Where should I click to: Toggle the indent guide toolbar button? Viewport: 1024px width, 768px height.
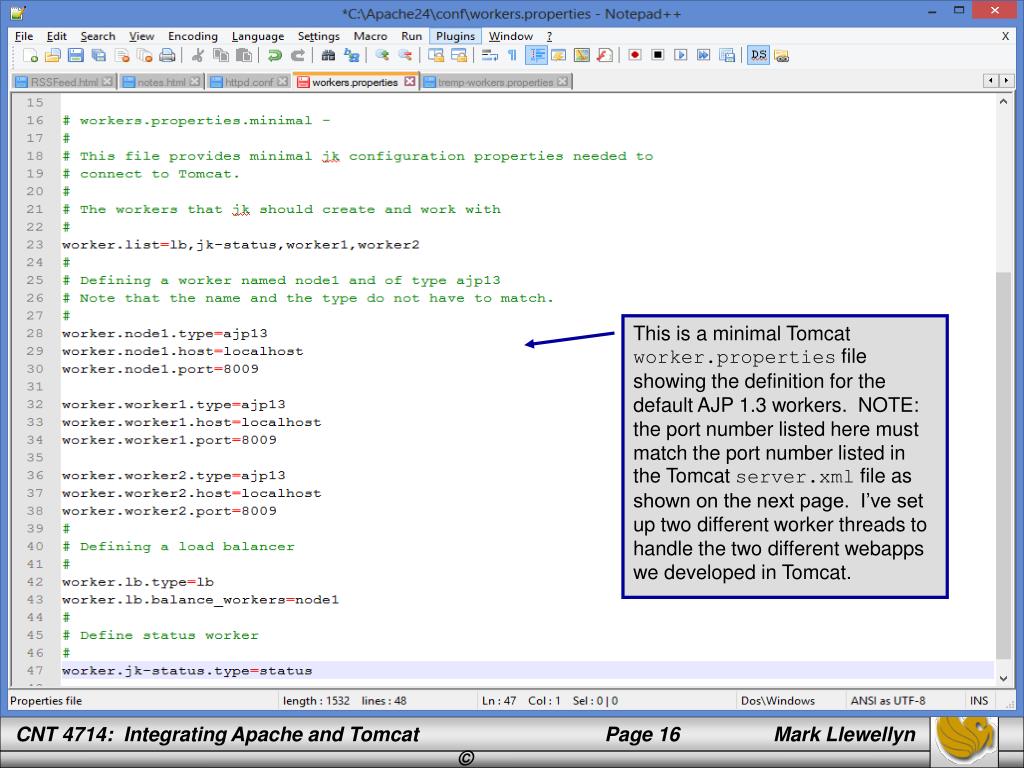[x=536, y=56]
